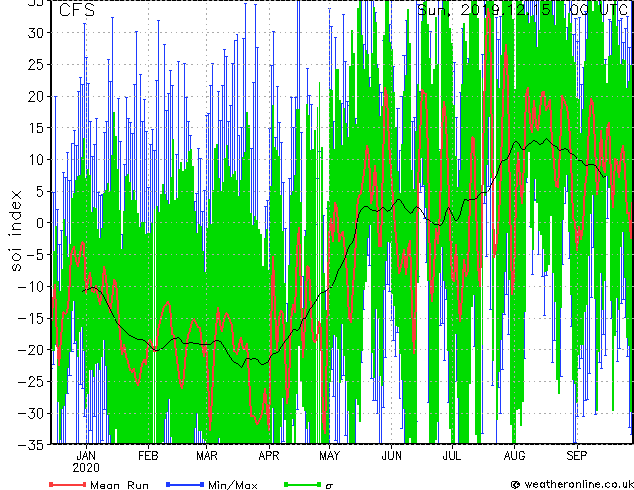Select the JAN label on the x-axis
Image resolution: width=634 pixels, height=490 pixels.
click(87, 455)
